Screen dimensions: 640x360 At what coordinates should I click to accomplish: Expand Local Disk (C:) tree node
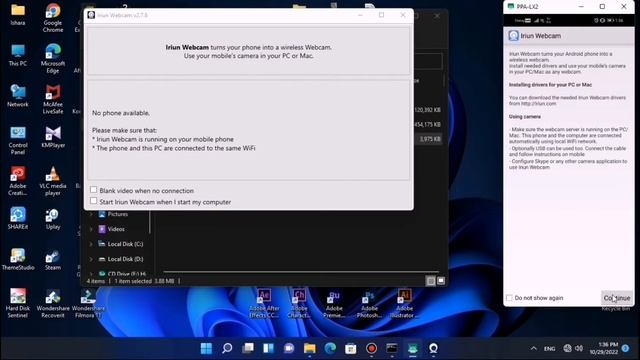(91, 244)
